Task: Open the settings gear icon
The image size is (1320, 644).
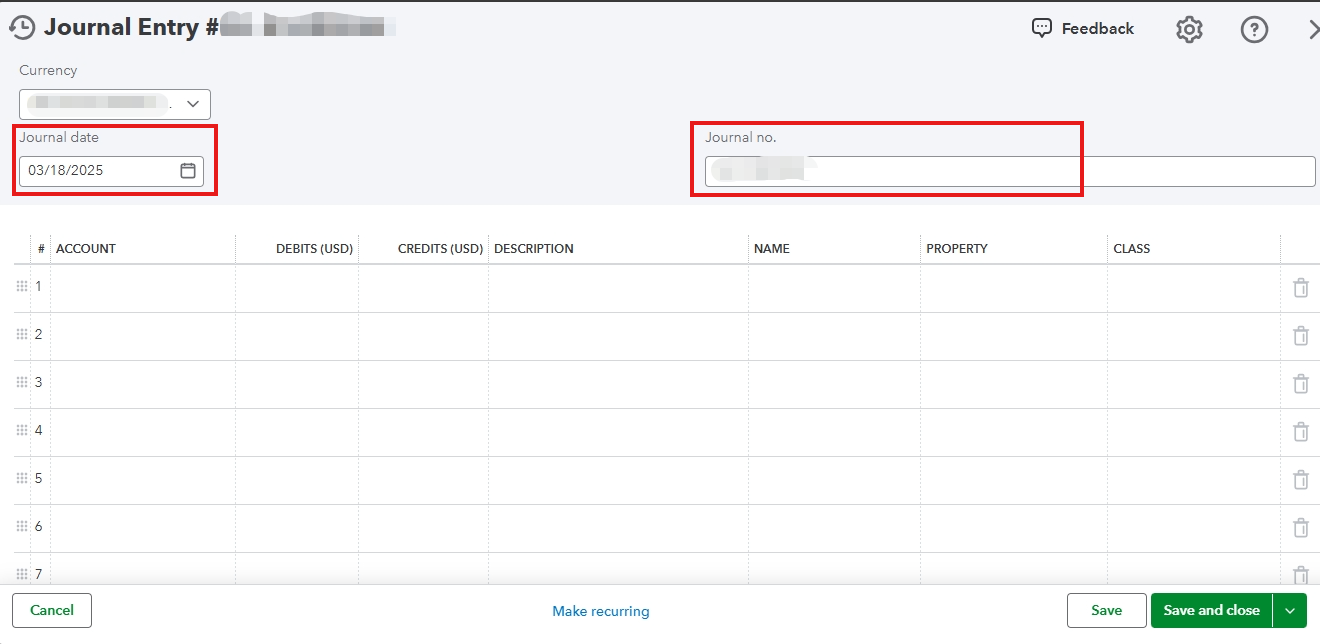Action: click(x=1188, y=29)
